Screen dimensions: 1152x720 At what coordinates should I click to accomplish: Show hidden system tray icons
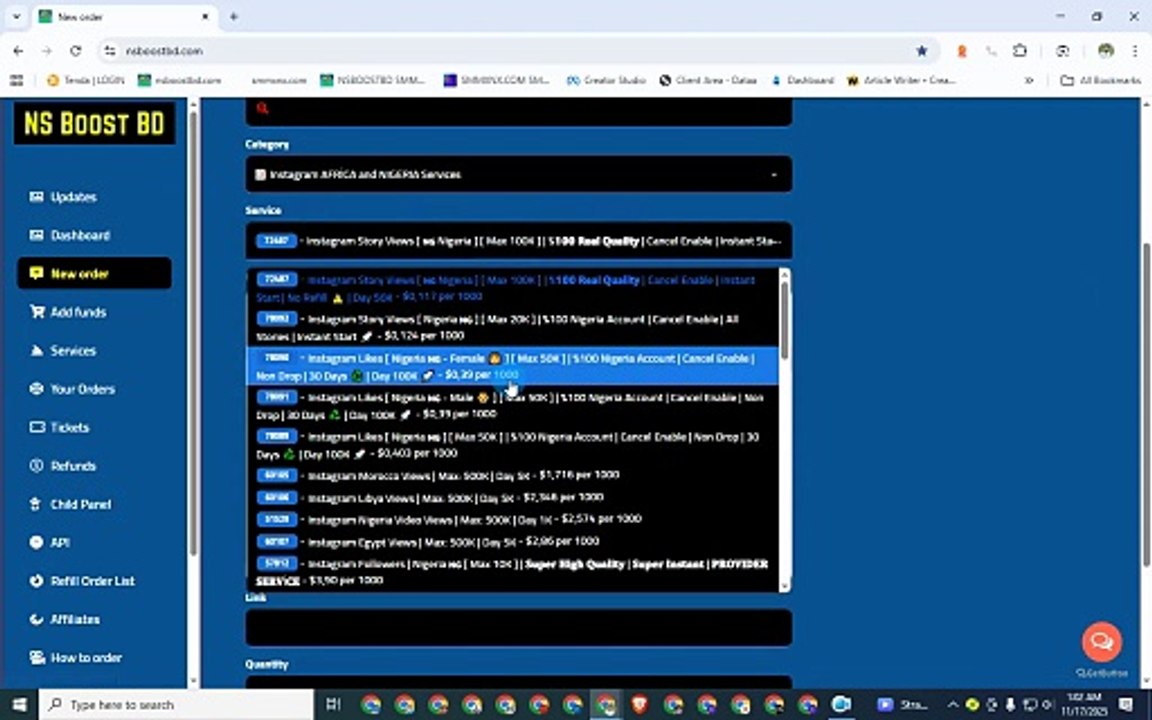coord(952,705)
